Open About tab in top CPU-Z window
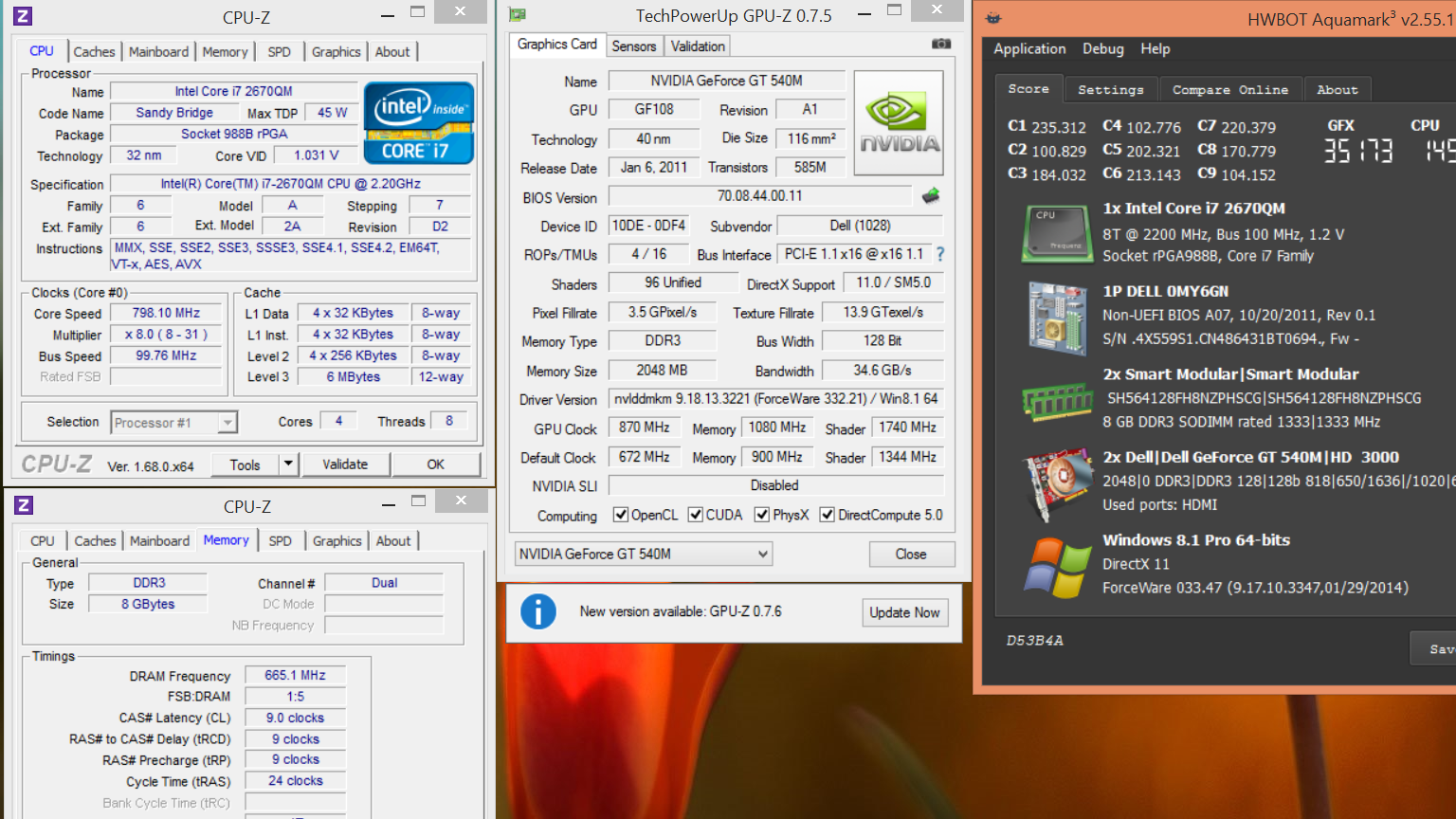This screenshot has height=819, width=1456. pos(392,52)
